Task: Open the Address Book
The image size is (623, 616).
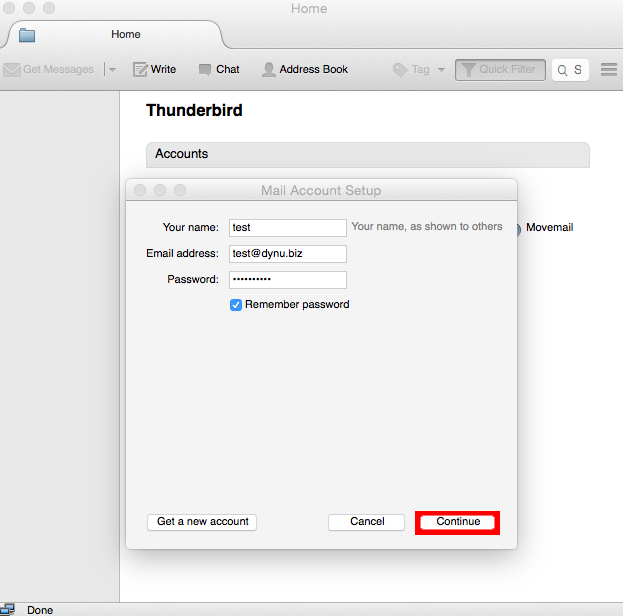Action: 305,69
